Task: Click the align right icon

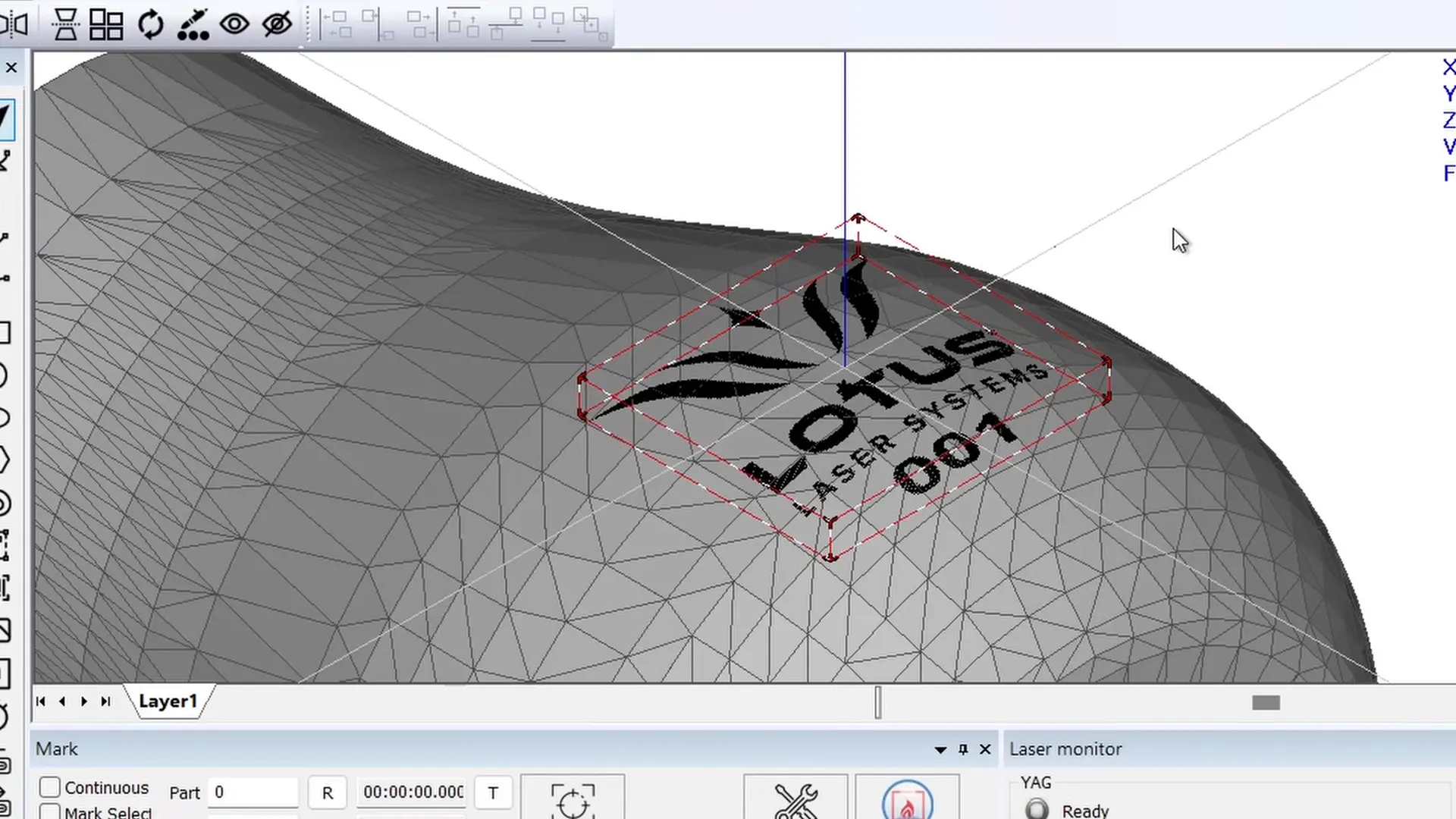Action: pos(422,24)
